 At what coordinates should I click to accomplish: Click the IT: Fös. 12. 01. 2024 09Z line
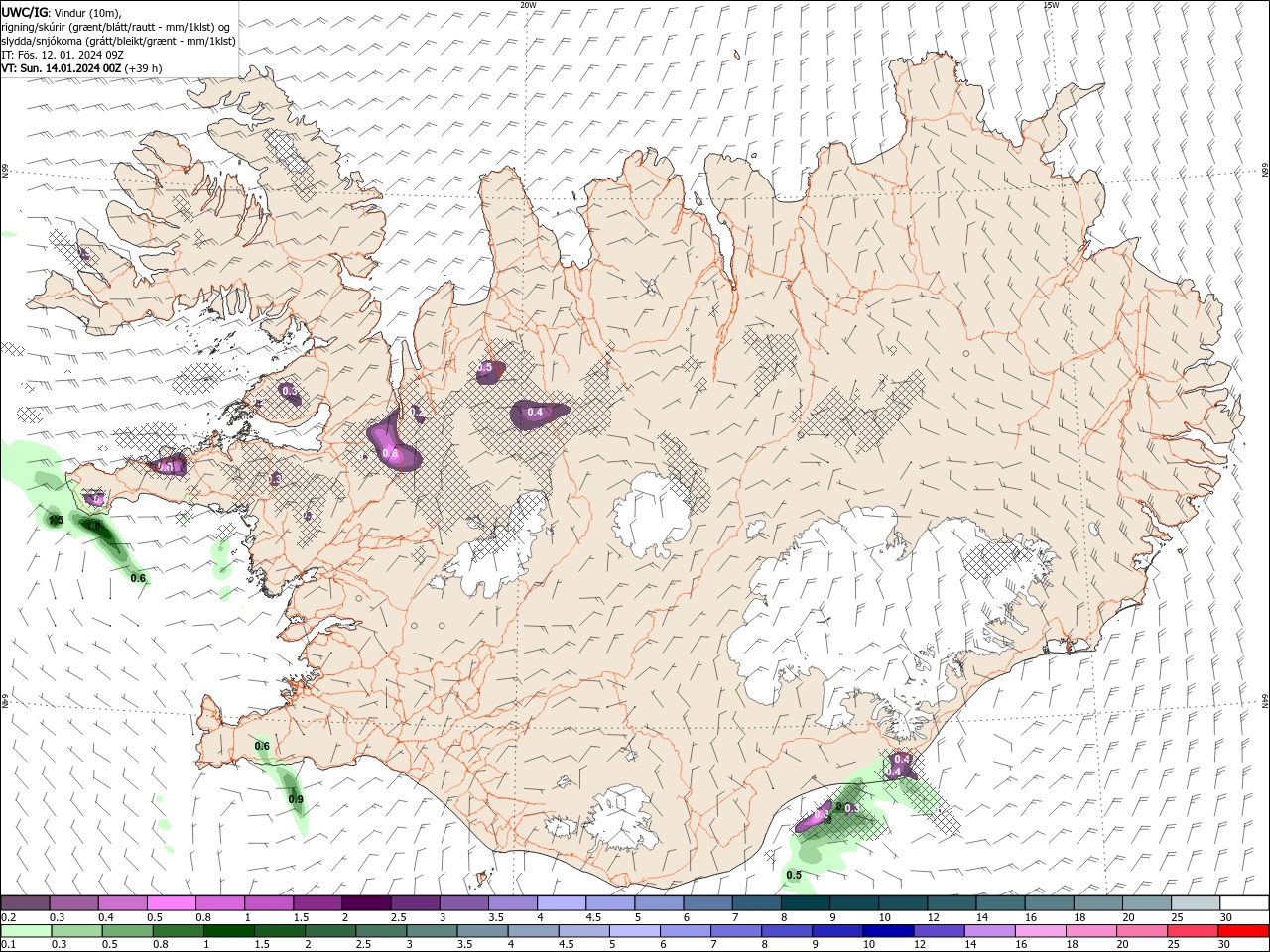click(63, 55)
